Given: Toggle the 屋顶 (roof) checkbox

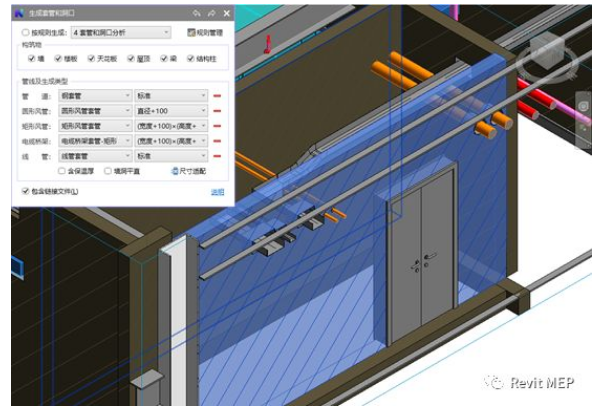Looking at the screenshot, I should coord(131,59).
